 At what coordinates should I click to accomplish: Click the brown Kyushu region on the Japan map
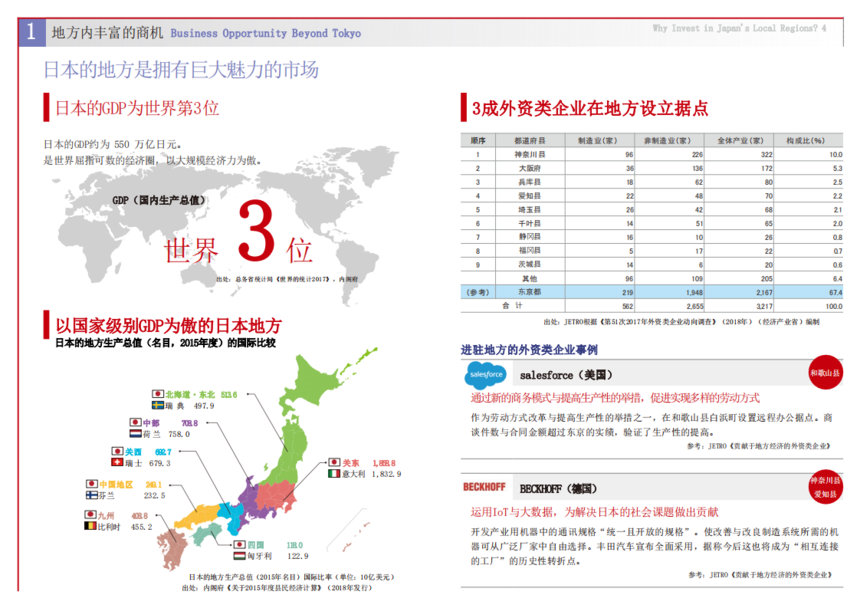(x=172, y=548)
